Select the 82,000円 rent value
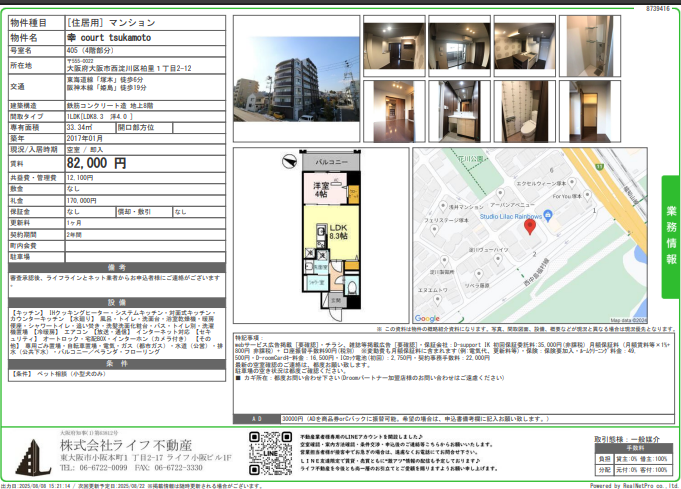The width and height of the screenshot is (681, 489). click(96, 162)
